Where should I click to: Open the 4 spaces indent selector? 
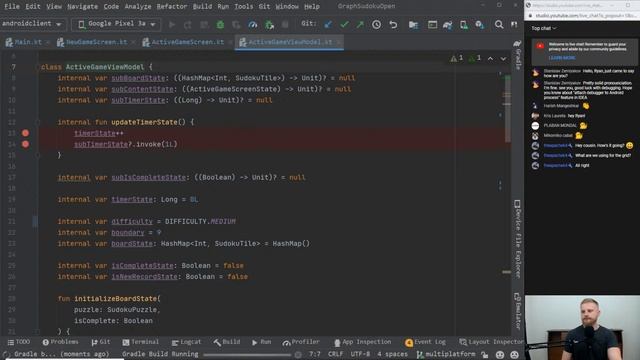(x=392, y=354)
